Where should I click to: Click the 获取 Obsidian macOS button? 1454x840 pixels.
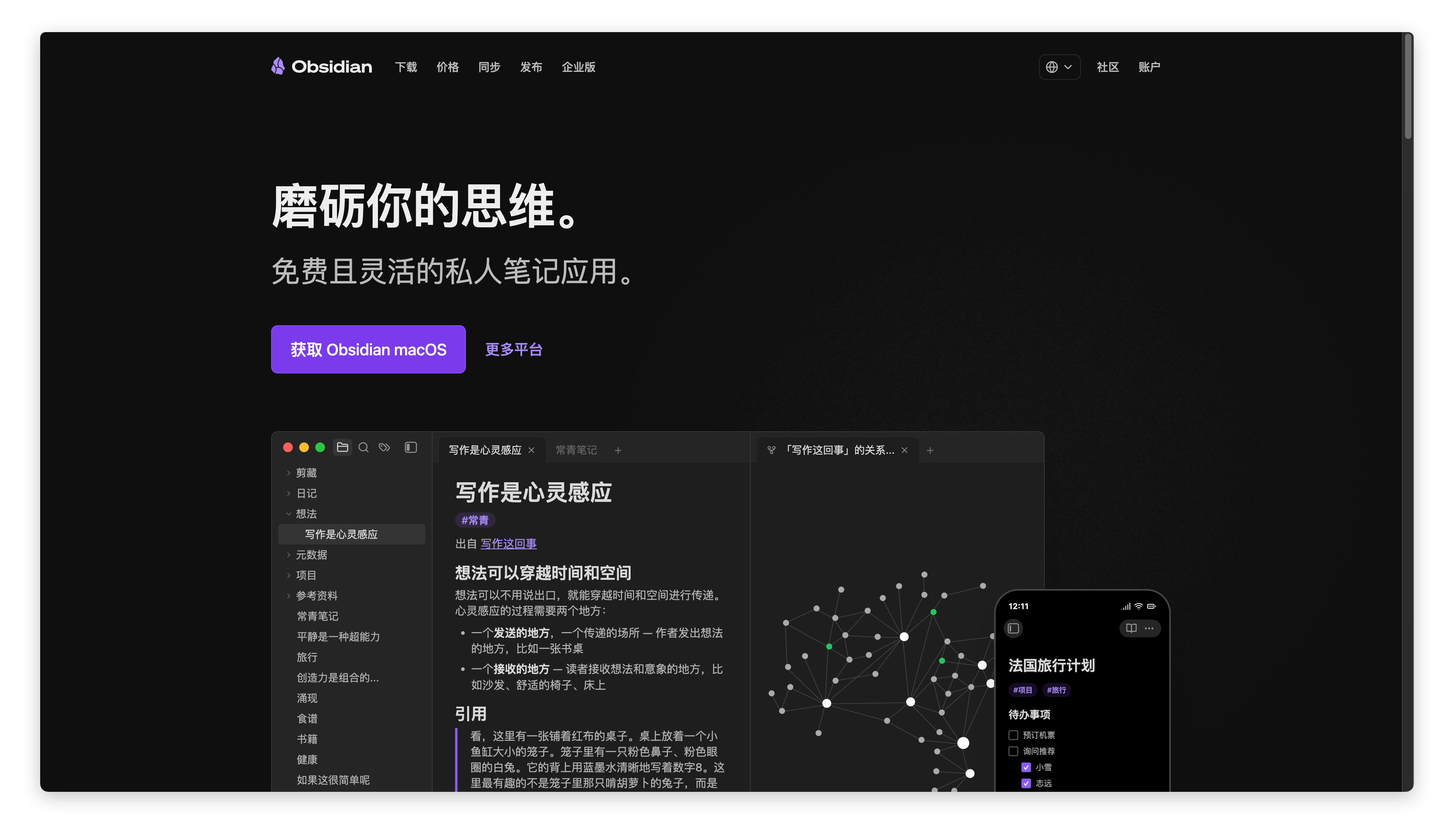point(368,349)
